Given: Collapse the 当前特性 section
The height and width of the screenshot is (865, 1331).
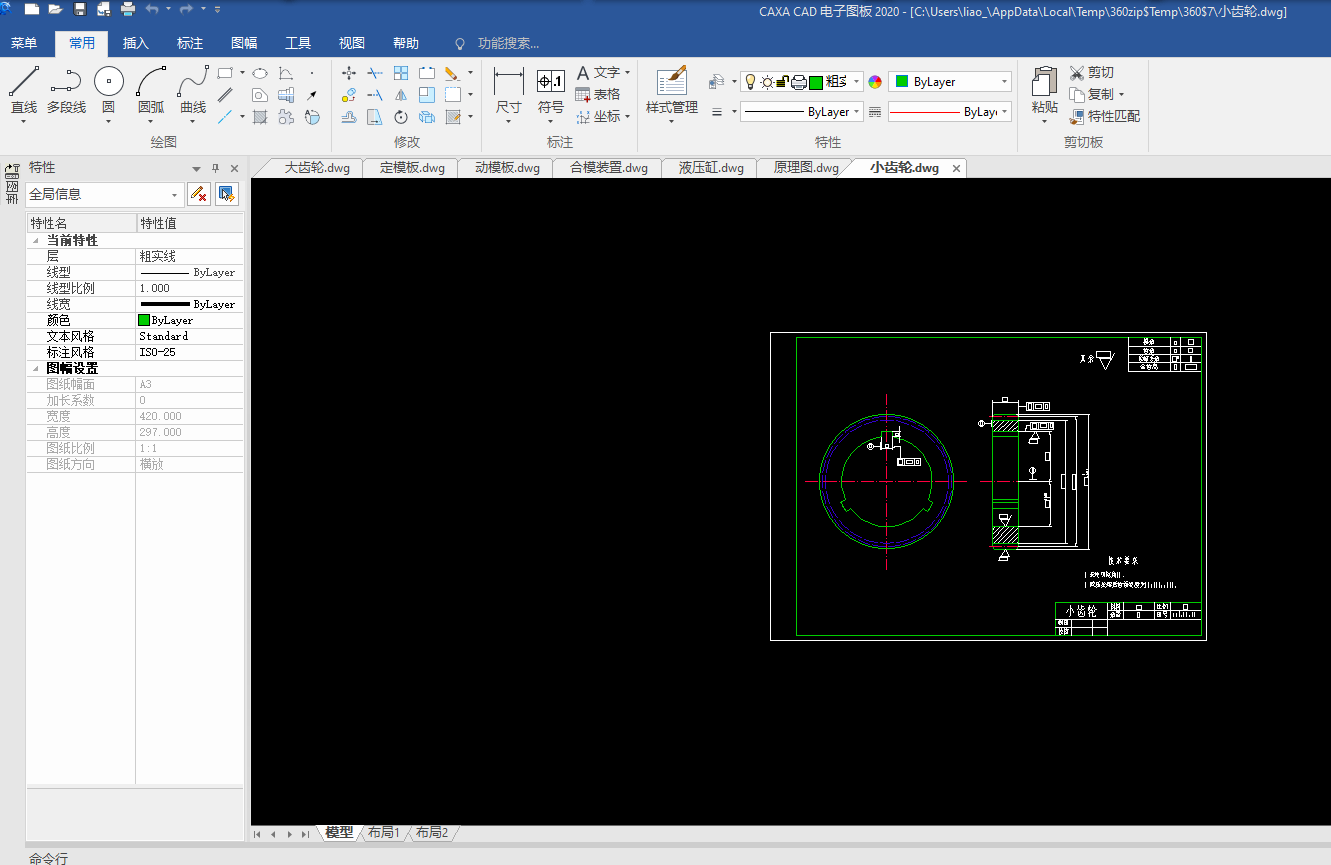Looking at the screenshot, I should tap(37, 241).
